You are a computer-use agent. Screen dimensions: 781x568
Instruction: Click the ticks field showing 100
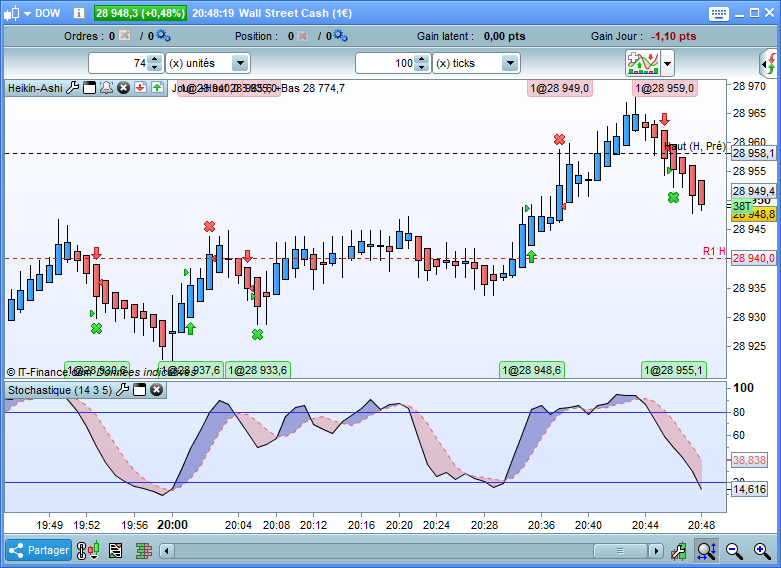point(386,63)
